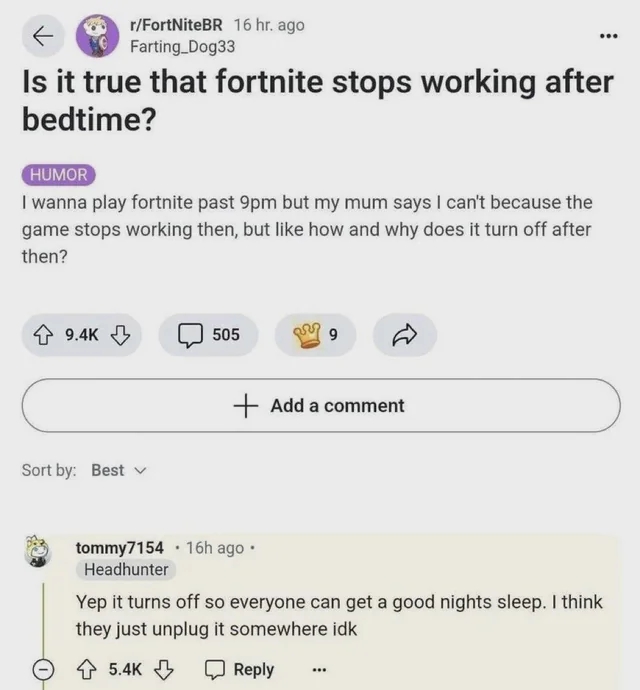The height and width of the screenshot is (690, 640).
Task: Go back using the left arrow
Action: click(x=43, y=36)
